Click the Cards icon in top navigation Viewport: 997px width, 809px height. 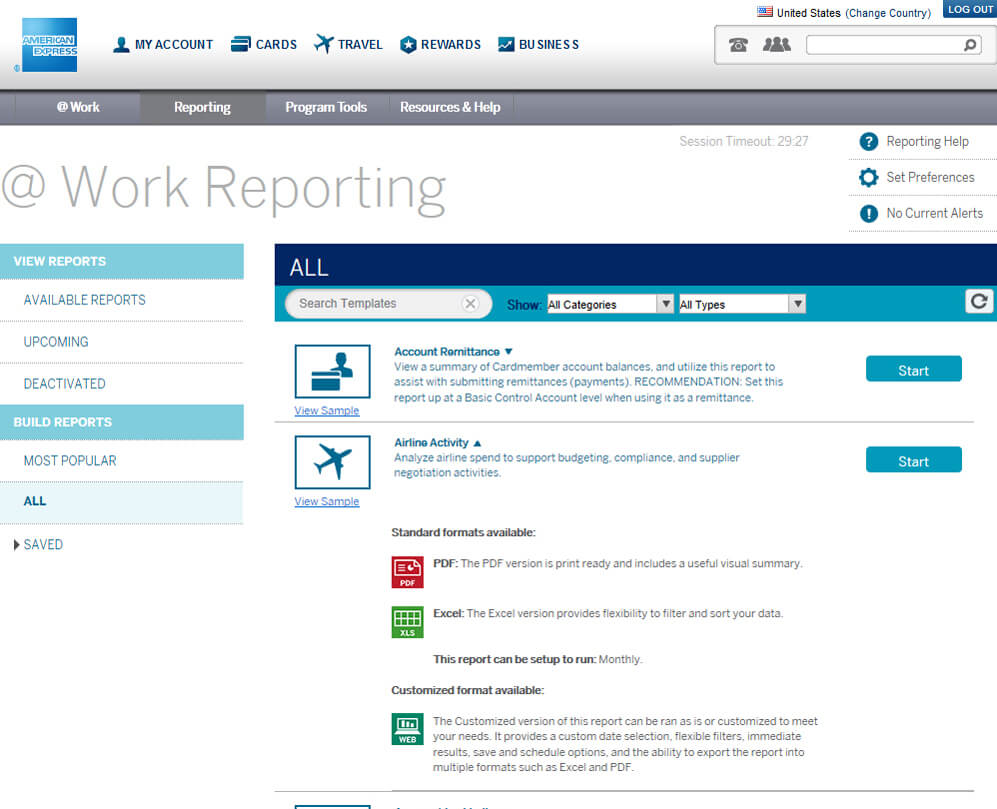pos(240,43)
